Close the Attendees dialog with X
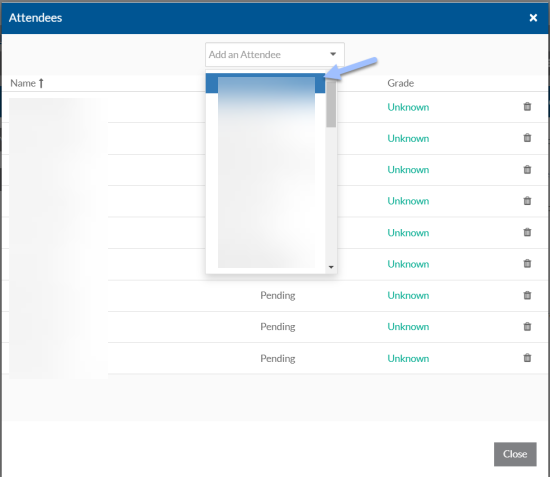The height and width of the screenshot is (477, 550). tap(533, 18)
